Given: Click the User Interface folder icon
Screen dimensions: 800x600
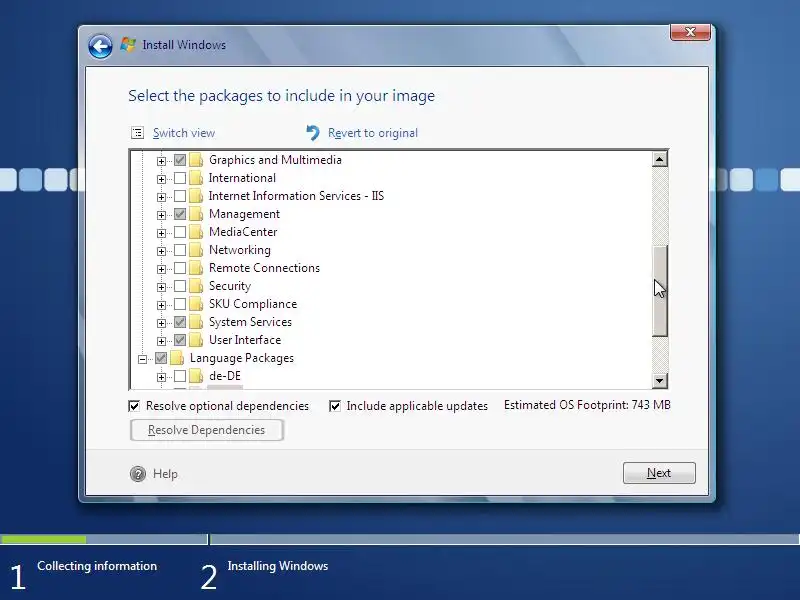Looking at the screenshot, I should coord(196,340).
